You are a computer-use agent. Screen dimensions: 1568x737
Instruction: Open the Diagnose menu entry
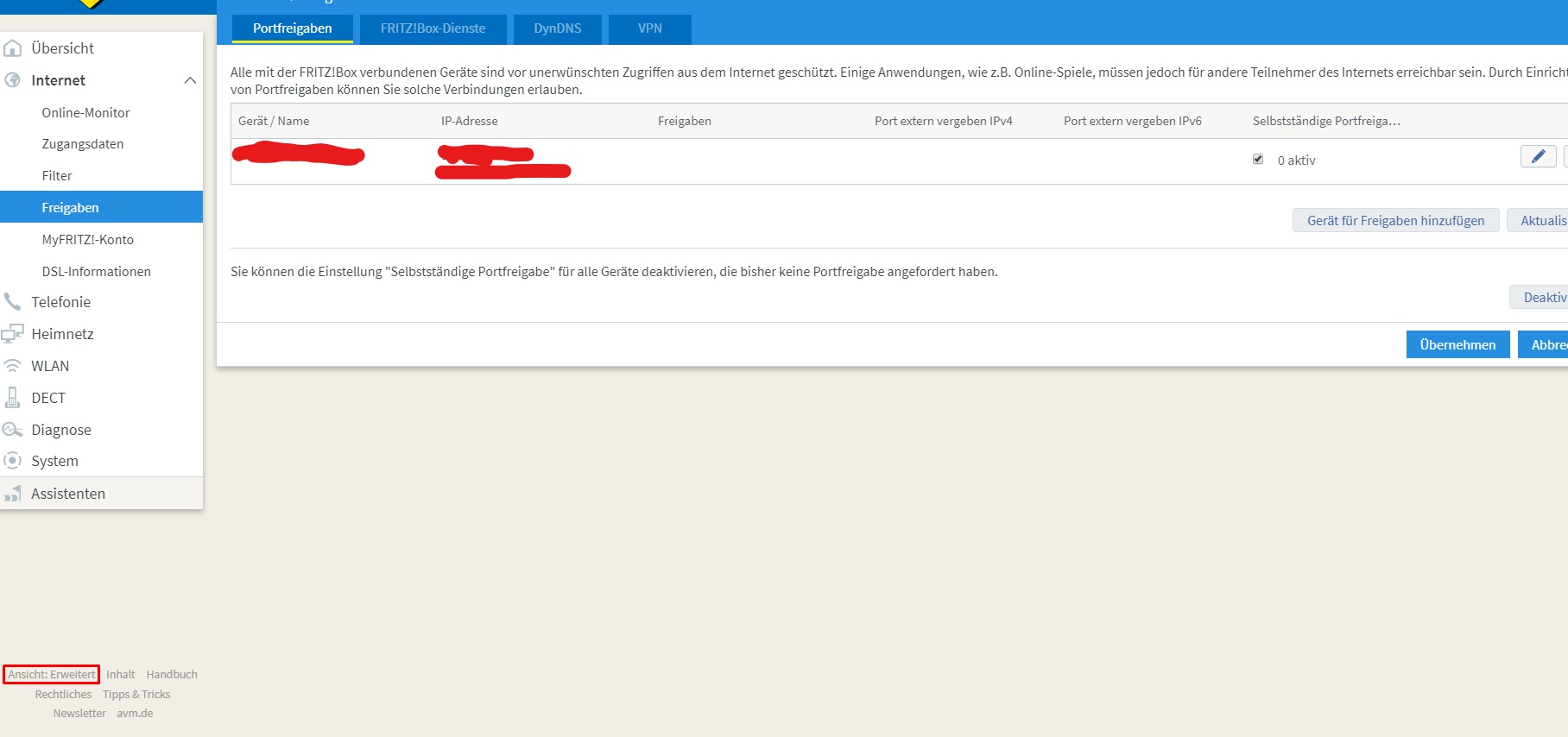pyautogui.click(x=60, y=430)
